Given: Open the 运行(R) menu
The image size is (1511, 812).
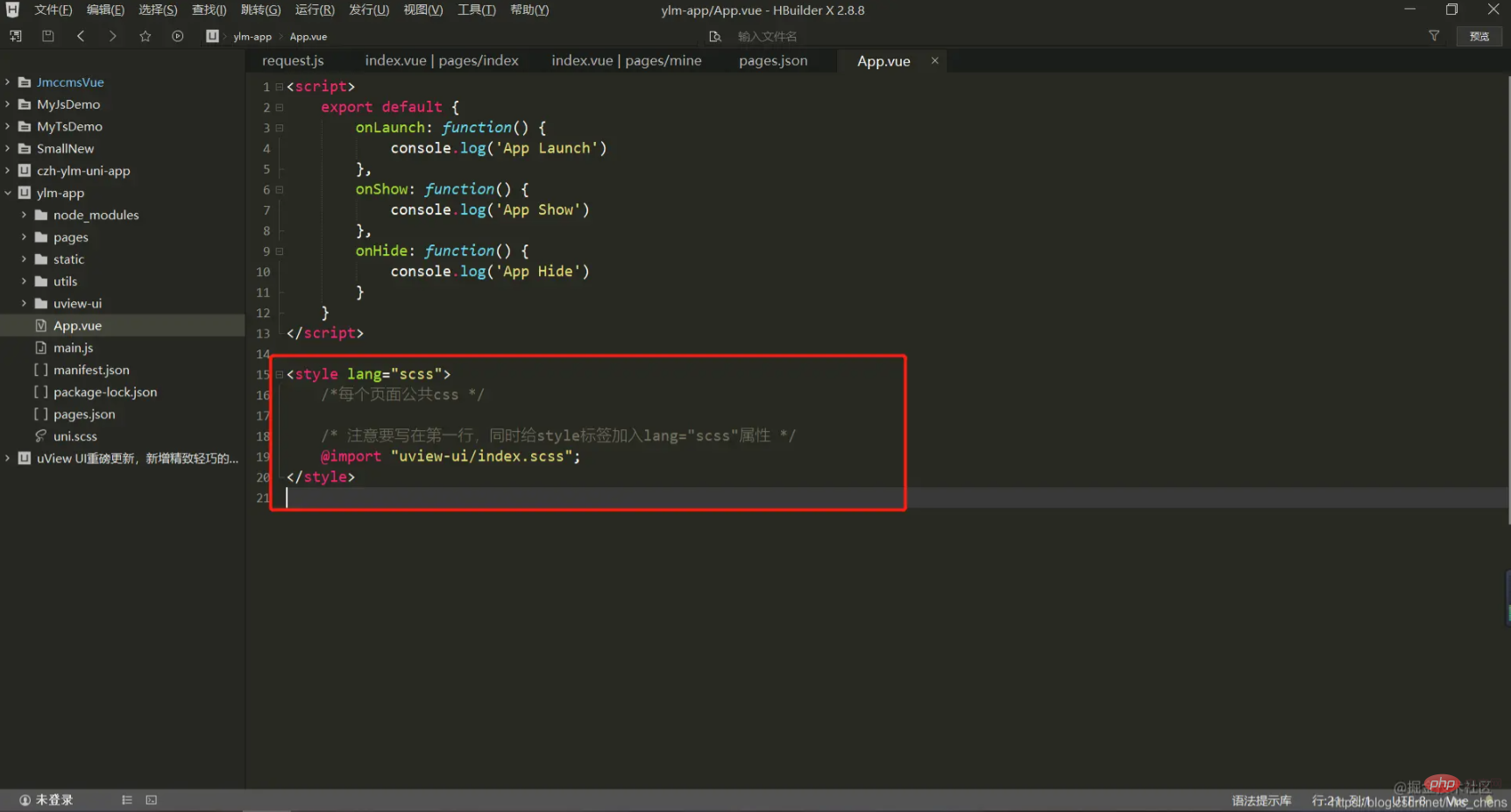Looking at the screenshot, I should tap(315, 10).
